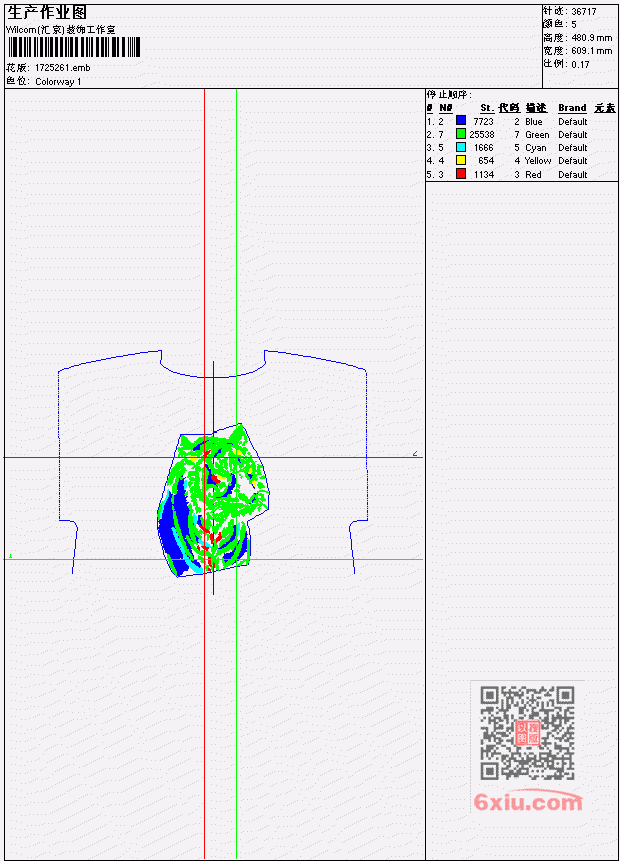Choose the red swatch next to 1134
The image size is (620, 861).
tap(461, 174)
